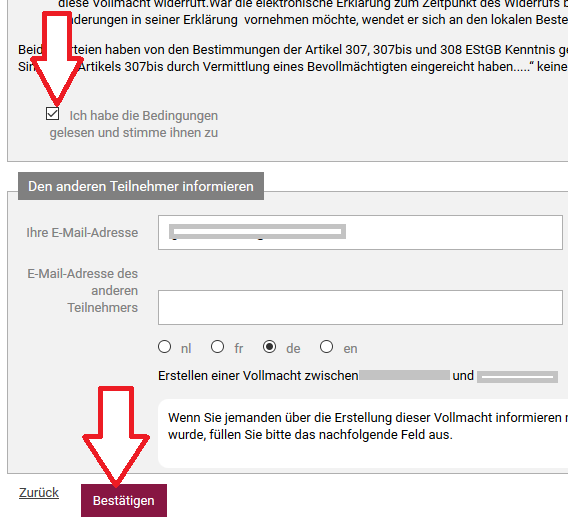The image size is (568, 521).
Task: Choose the 'fr' language radio button
Action: click(217, 347)
